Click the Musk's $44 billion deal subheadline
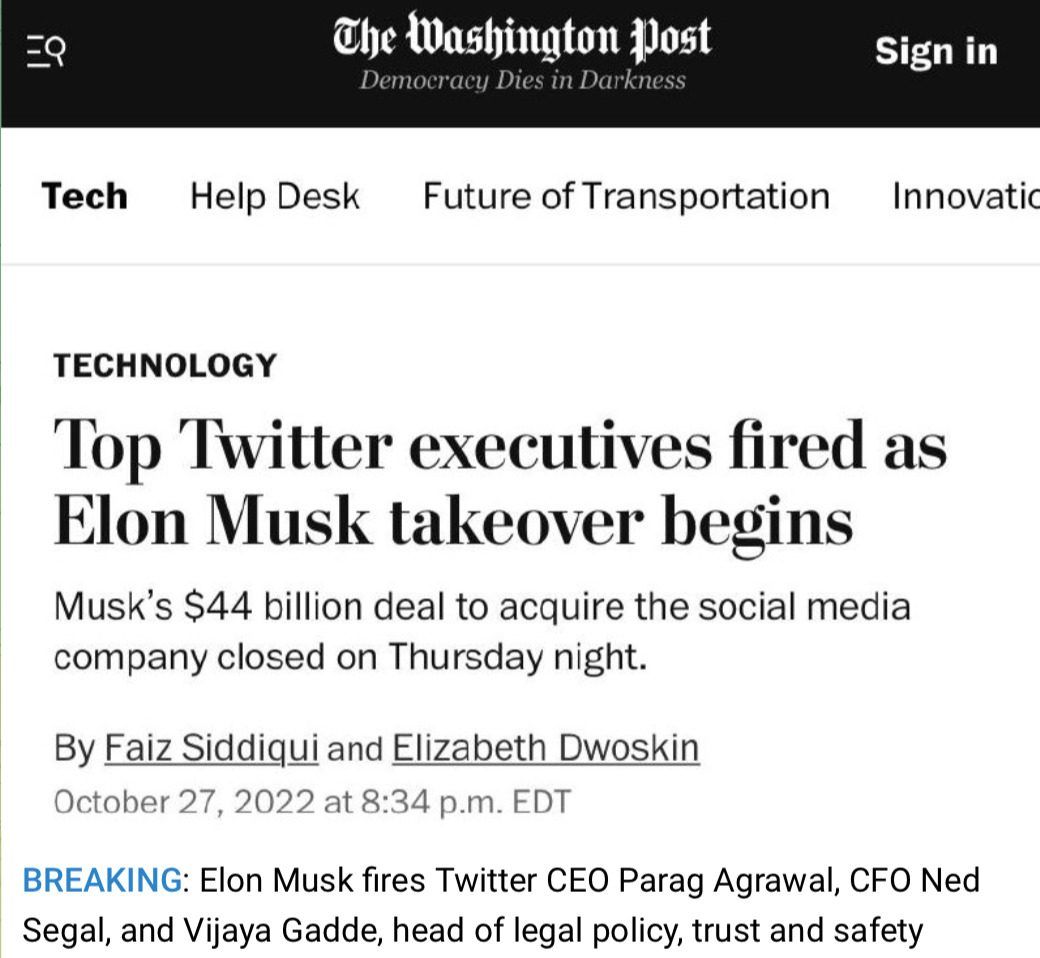 pyautogui.click(x=481, y=607)
